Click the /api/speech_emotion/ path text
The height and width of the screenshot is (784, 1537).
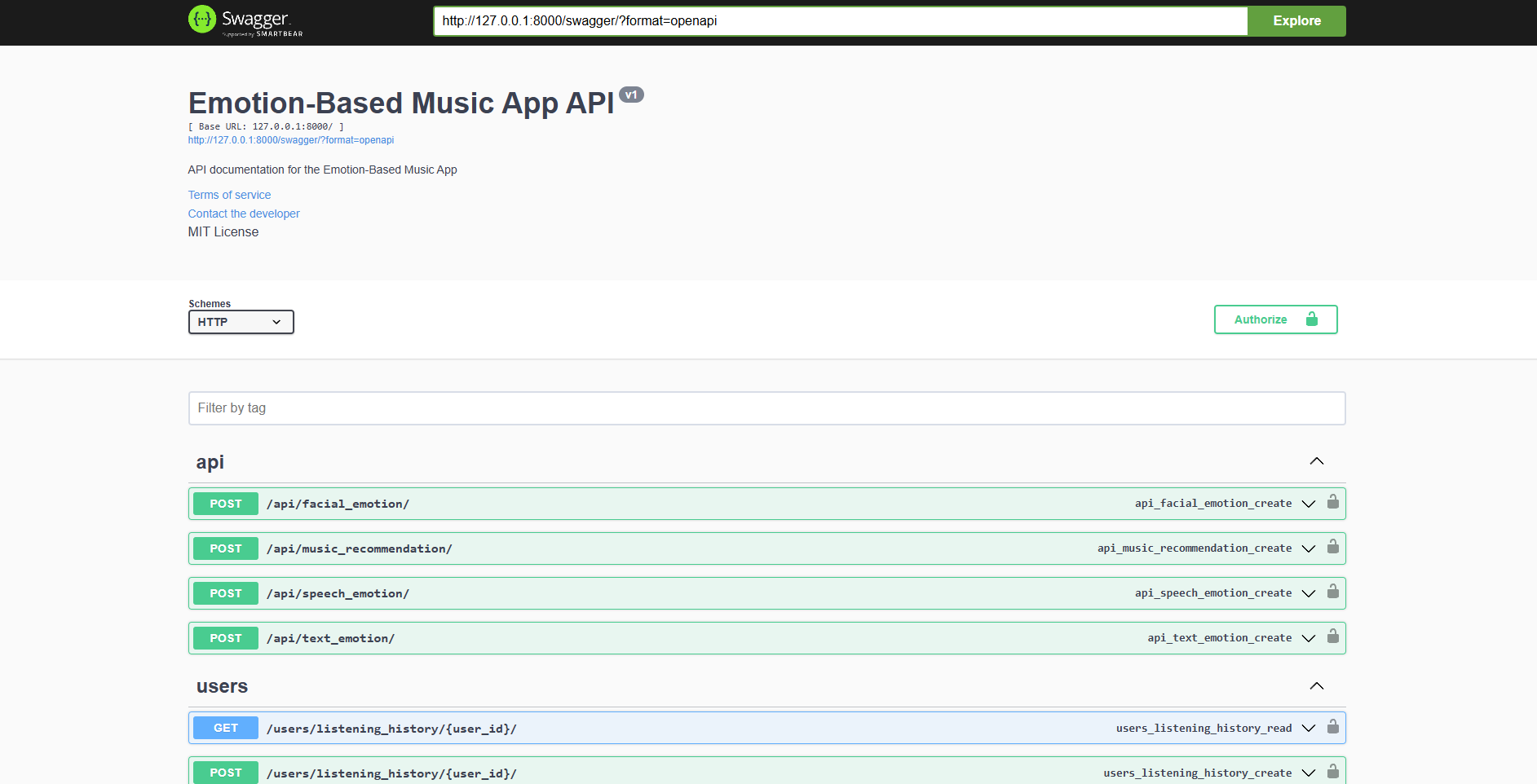point(338,593)
